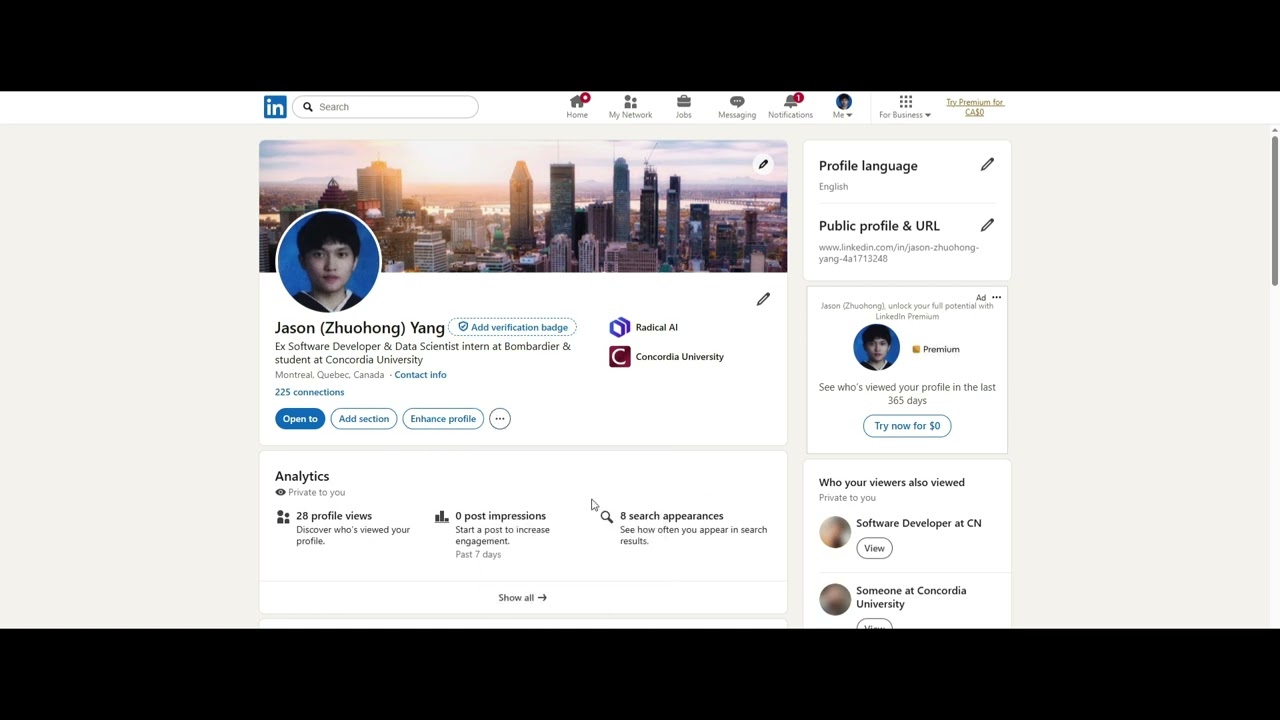Viewport: 1280px width, 720px height.
Task: View the Software Developer at CN profile
Action: coord(874,548)
